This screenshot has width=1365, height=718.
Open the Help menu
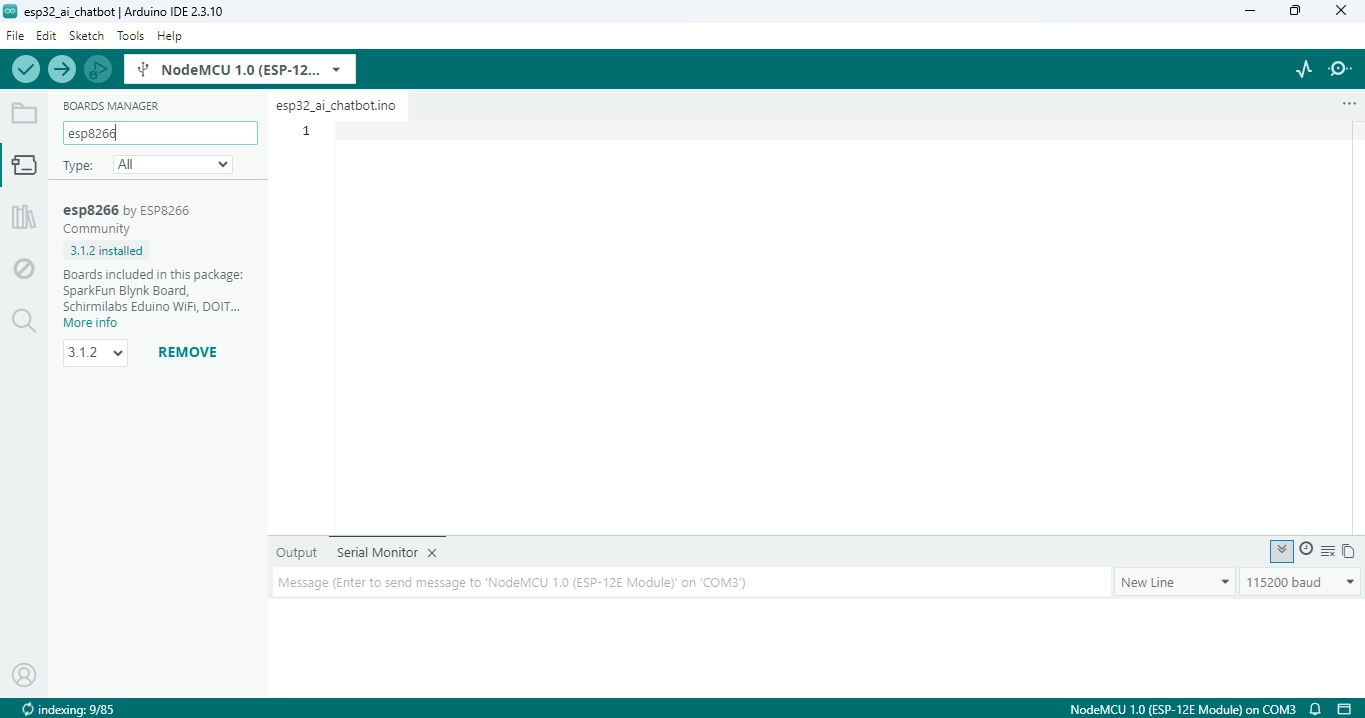(x=169, y=35)
